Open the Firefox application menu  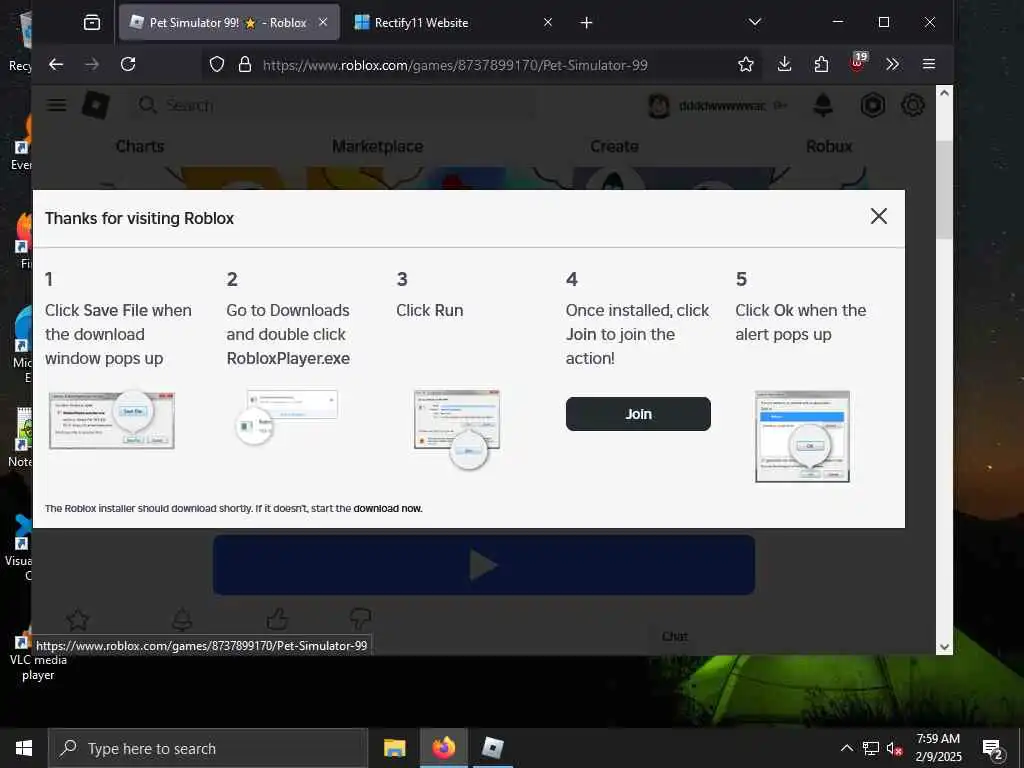point(929,64)
